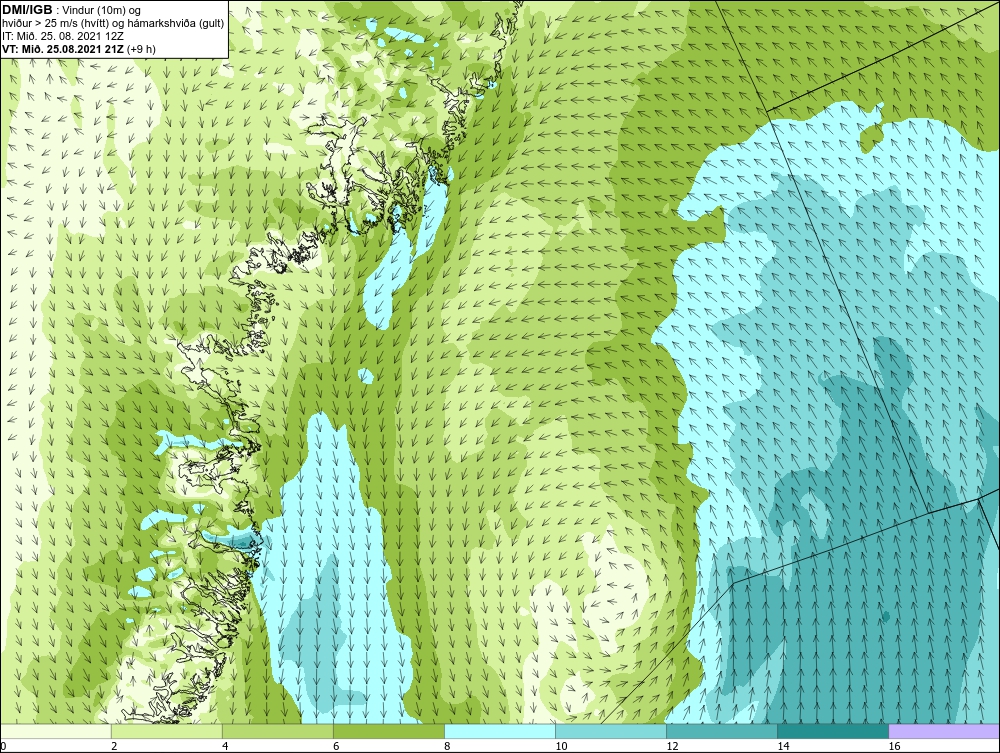This screenshot has height=753, width=1000.
Task: Click the 4-6 m/s green legend swatch
Action: [x=277, y=731]
